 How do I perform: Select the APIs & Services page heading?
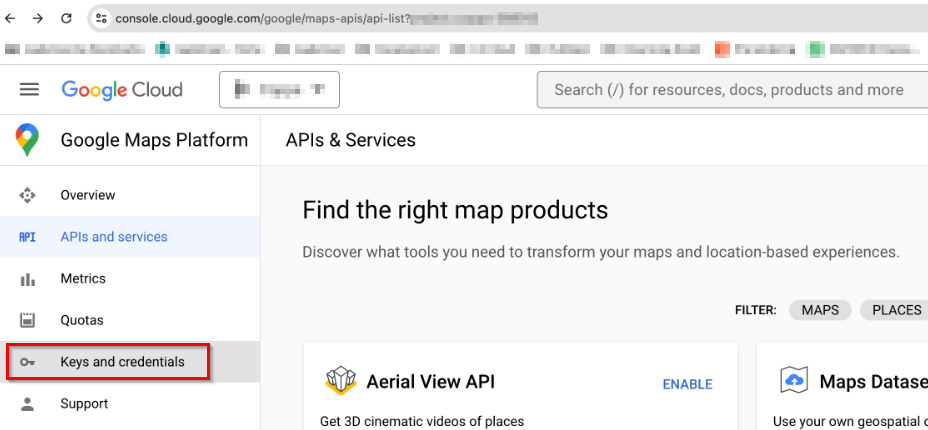click(x=351, y=140)
